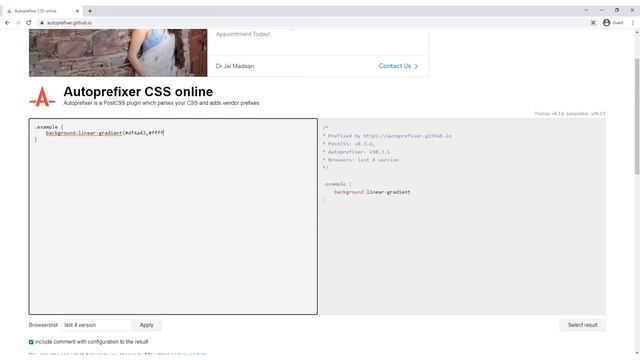Image resolution: width=640 pixels, height=360 pixels.
Task: Click the site lock icon in address bar
Action: (42, 23)
